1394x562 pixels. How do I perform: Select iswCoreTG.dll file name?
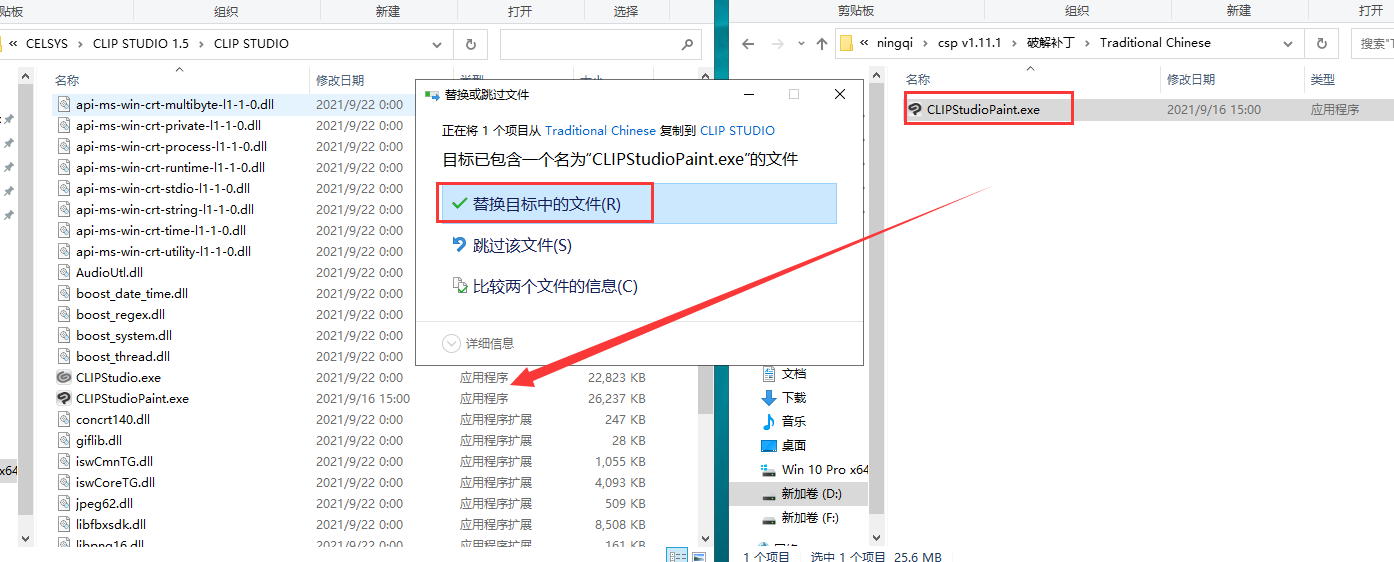(x=115, y=482)
